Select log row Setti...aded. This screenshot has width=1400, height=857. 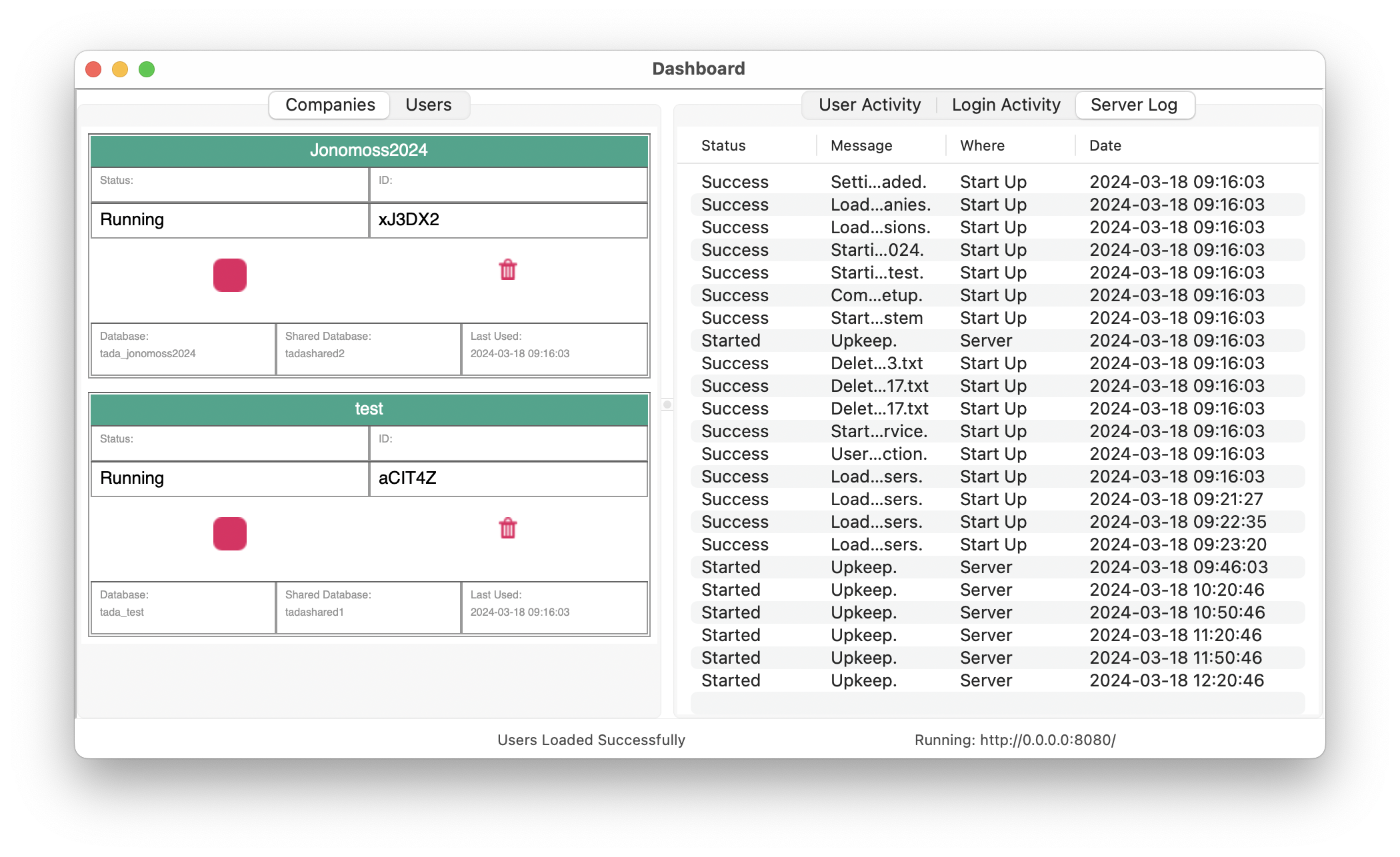[997, 182]
